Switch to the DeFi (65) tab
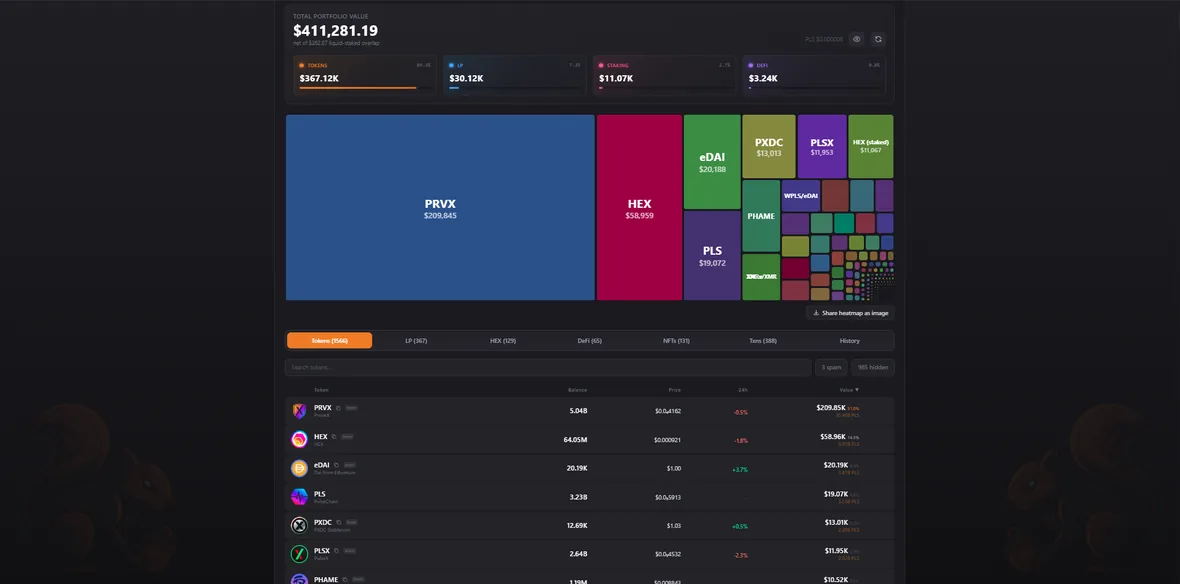 pyautogui.click(x=589, y=341)
